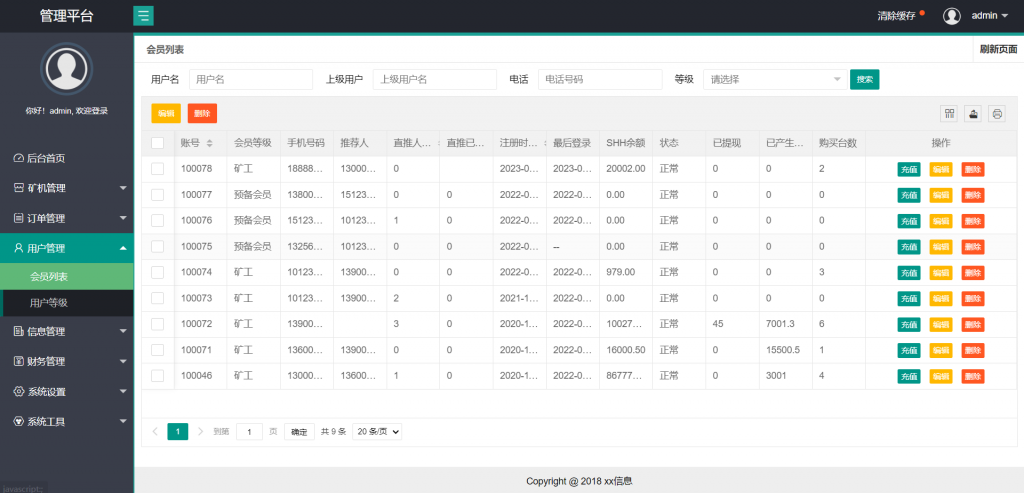Open the 等级 请选择 dropdown
The height and width of the screenshot is (493, 1024).
(x=775, y=80)
